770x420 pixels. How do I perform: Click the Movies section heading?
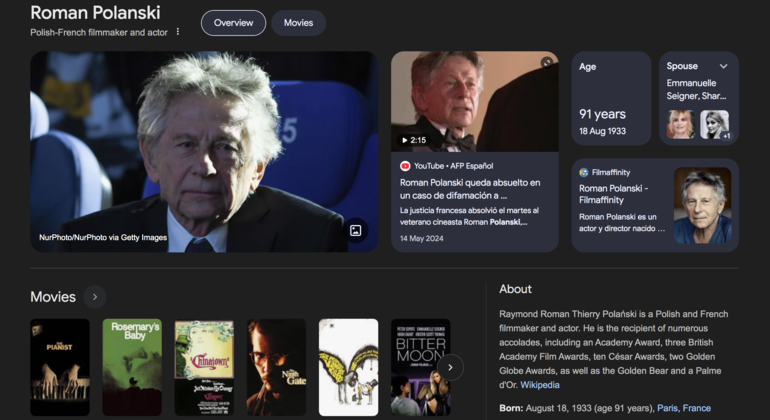(x=53, y=297)
